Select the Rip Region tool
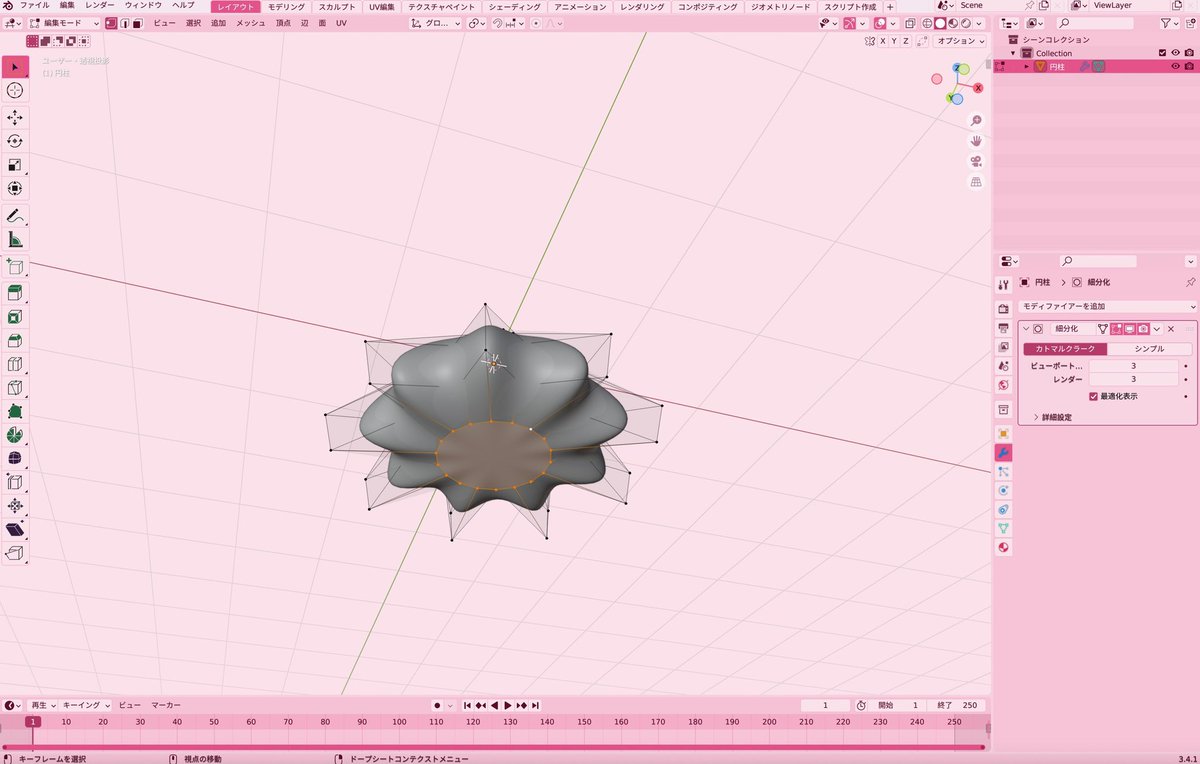This screenshot has height=764, width=1200. click(15, 553)
